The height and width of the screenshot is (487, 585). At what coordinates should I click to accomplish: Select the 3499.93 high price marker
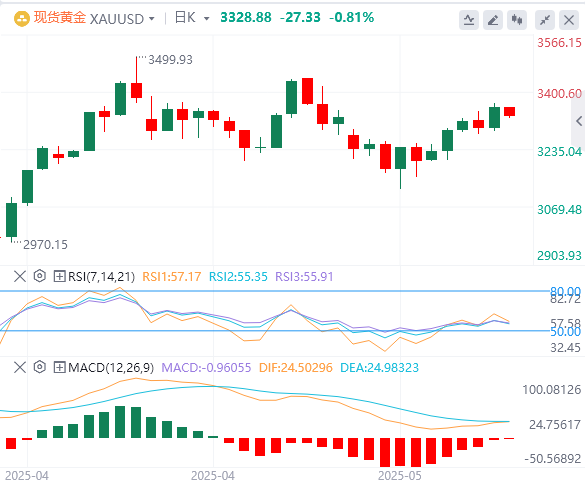[170, 60]
